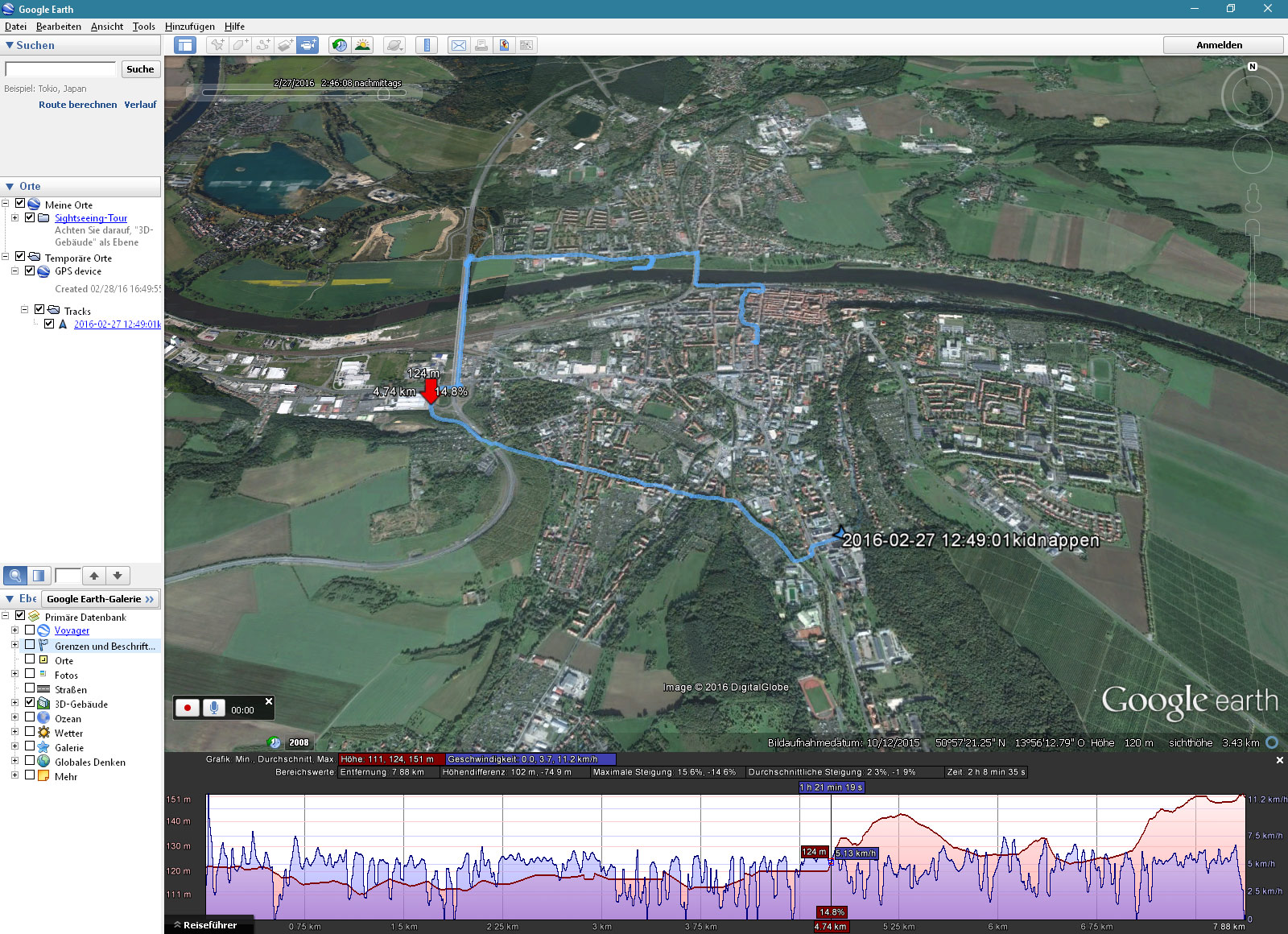This screenshot has height=934, width=1288.
Task: Open the Datei menu
Action: [x=15, y=27]
